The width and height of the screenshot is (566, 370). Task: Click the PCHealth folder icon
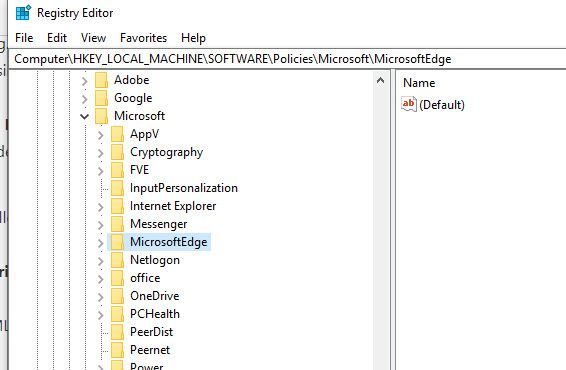pyautogui.click(x=117, y=314)
